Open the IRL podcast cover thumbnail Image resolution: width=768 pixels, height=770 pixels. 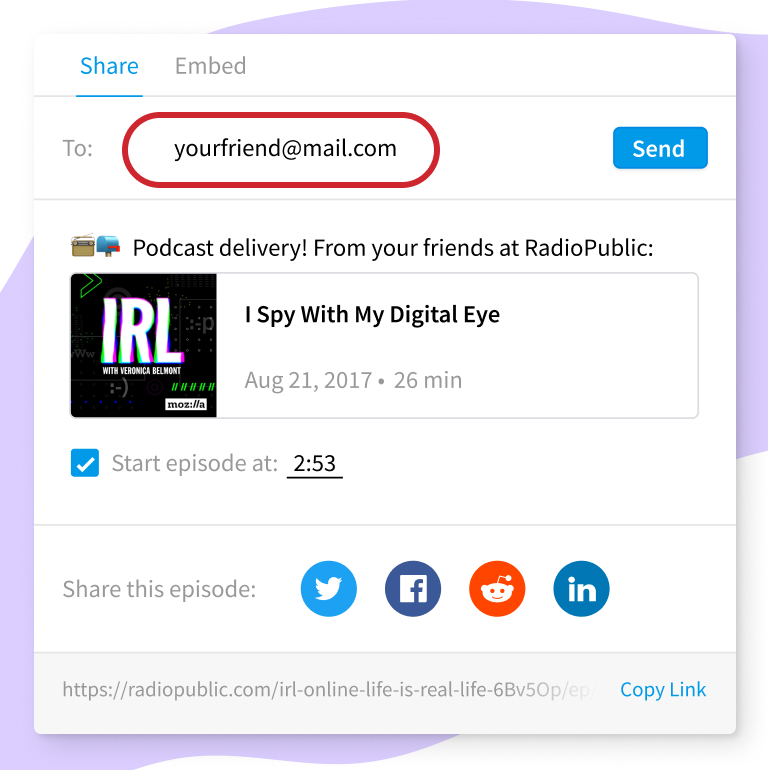coord(144,345)
